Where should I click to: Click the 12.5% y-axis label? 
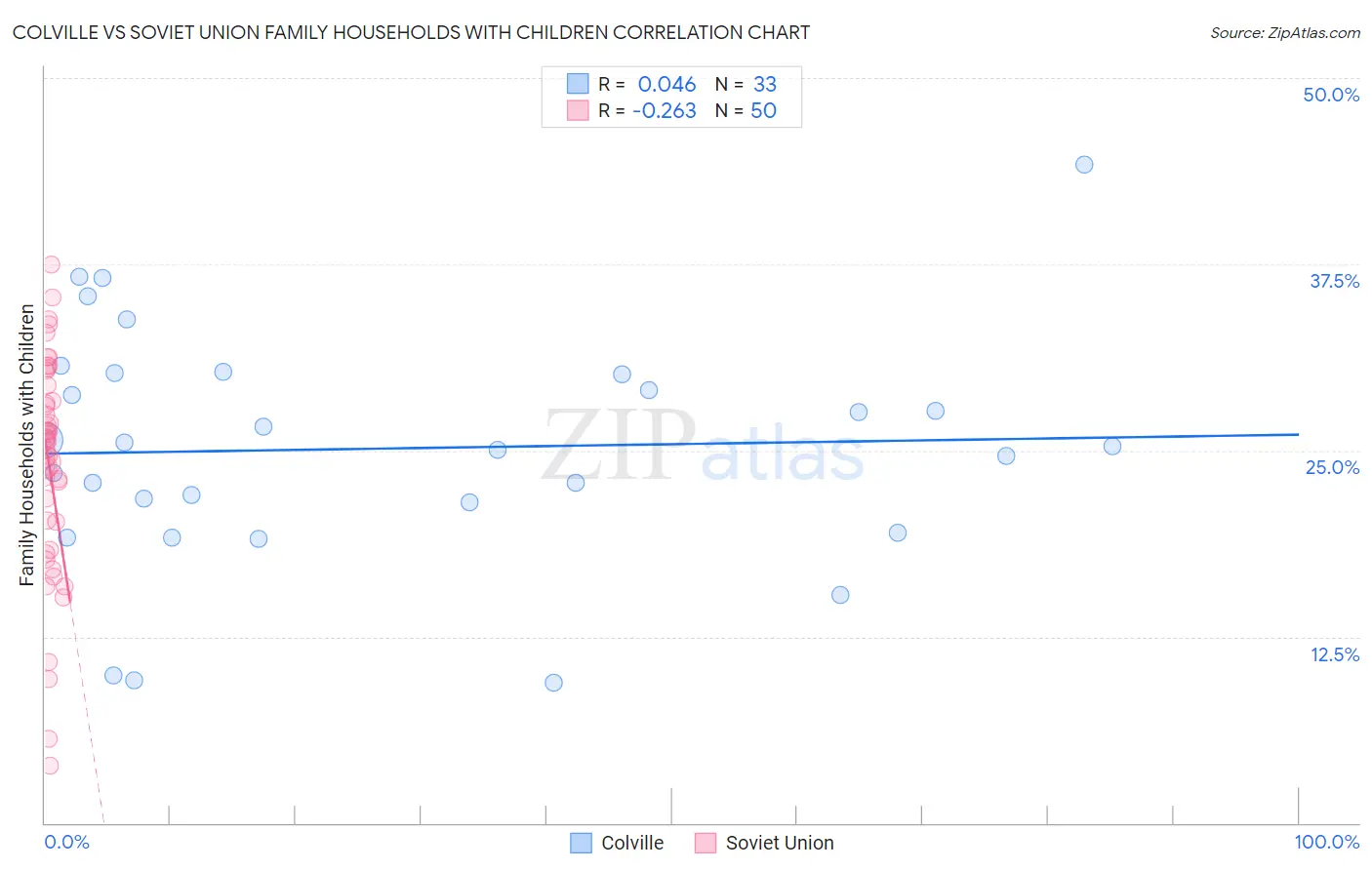1335,654
